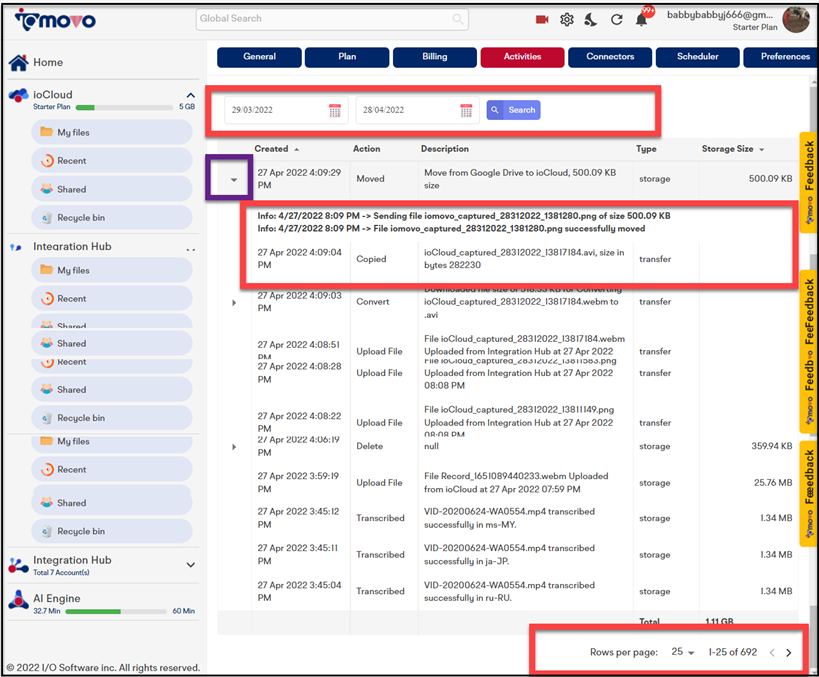Click the '27 Apr 2022 3:59:19 PM' created cell
This screenshot has height=677, width=819.
coord(298,483)
